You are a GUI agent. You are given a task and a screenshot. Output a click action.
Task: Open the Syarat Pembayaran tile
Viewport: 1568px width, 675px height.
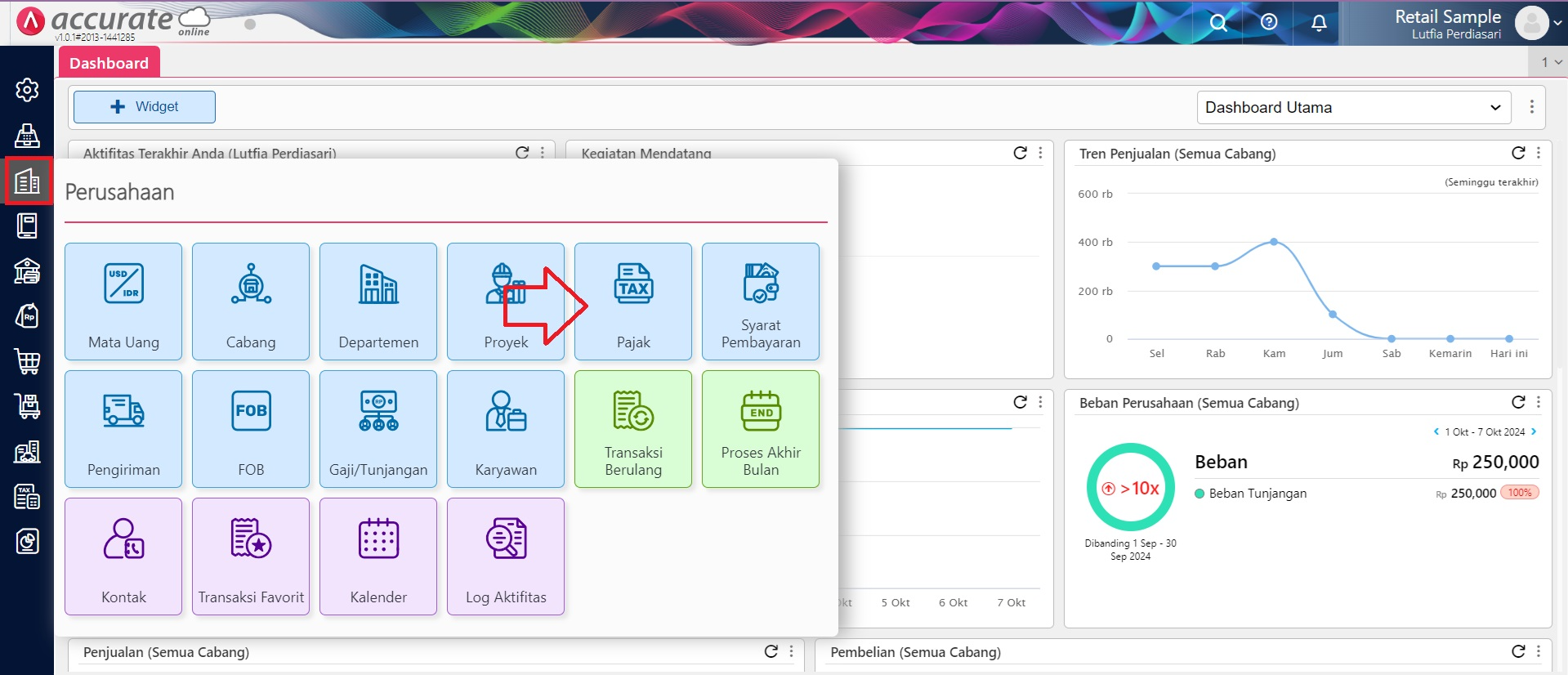tap(761, 302)
